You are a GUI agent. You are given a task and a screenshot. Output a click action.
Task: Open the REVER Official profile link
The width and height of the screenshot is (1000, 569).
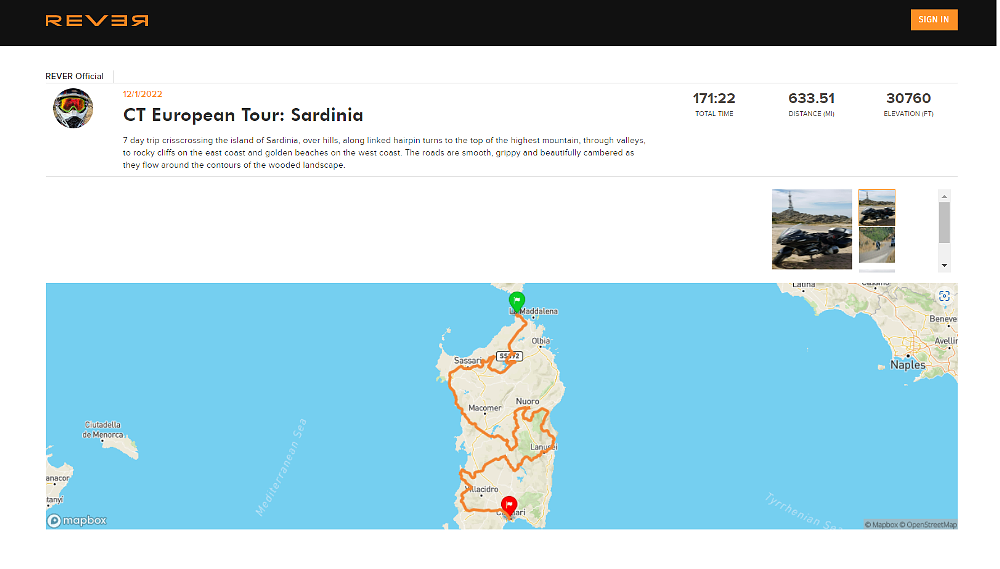(x=74, y=76)
